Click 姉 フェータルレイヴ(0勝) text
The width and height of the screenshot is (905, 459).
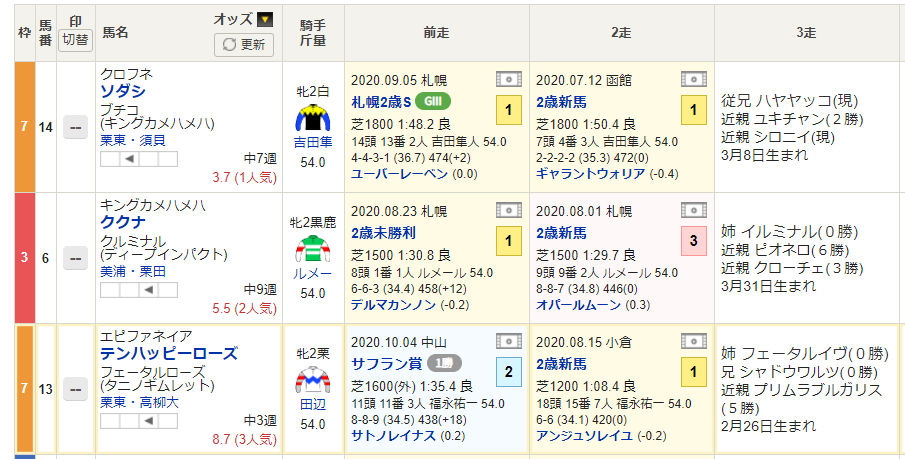coord(805,353)
